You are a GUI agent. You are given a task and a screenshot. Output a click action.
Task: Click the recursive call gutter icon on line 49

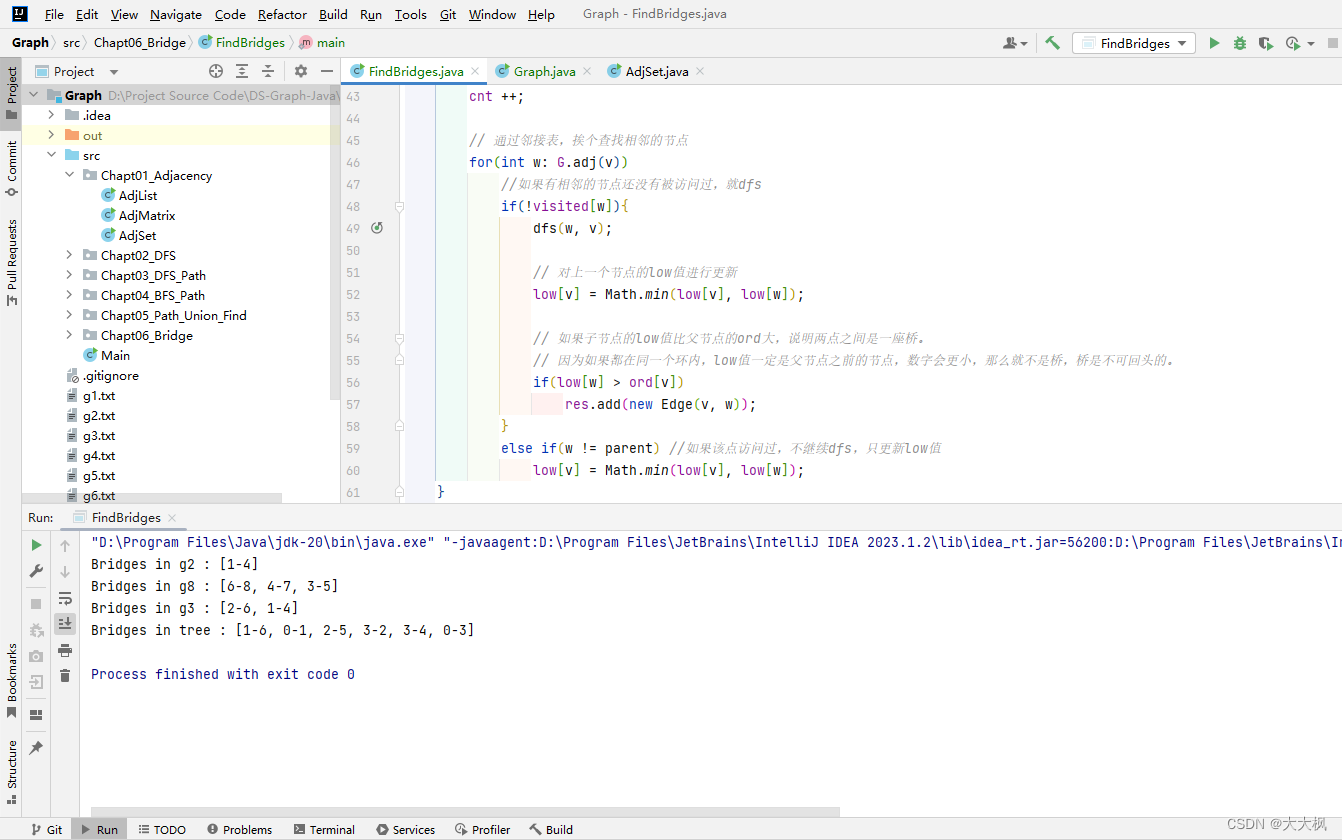377,228
